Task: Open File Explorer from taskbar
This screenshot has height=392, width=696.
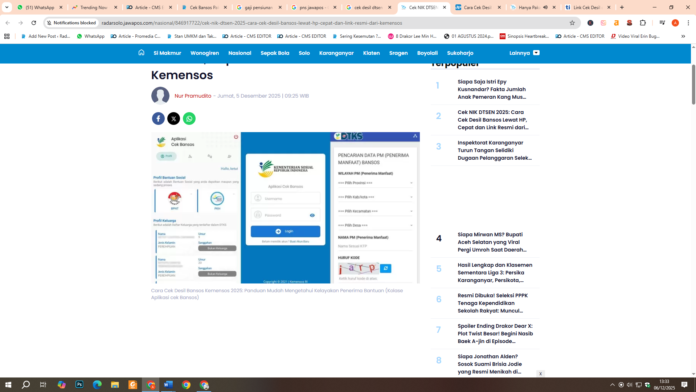Action: coord(115,385)
